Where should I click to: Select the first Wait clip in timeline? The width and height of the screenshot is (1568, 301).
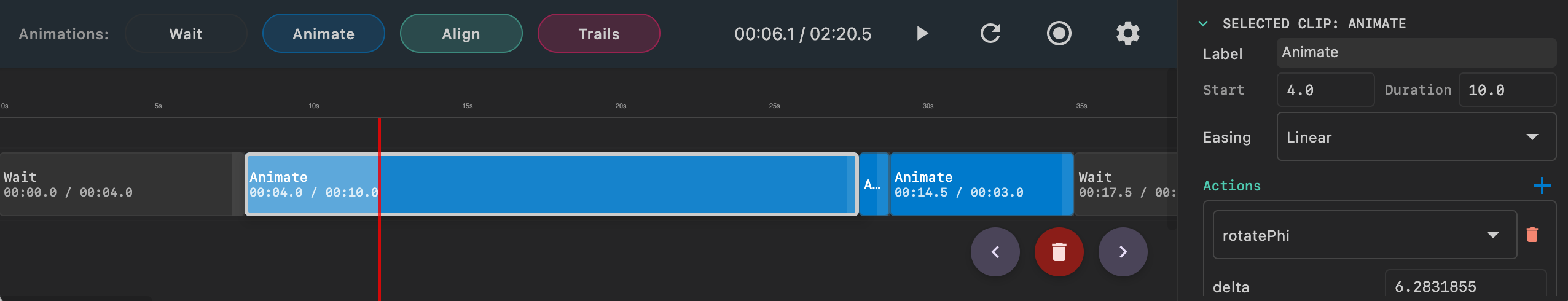click(117, 184)
